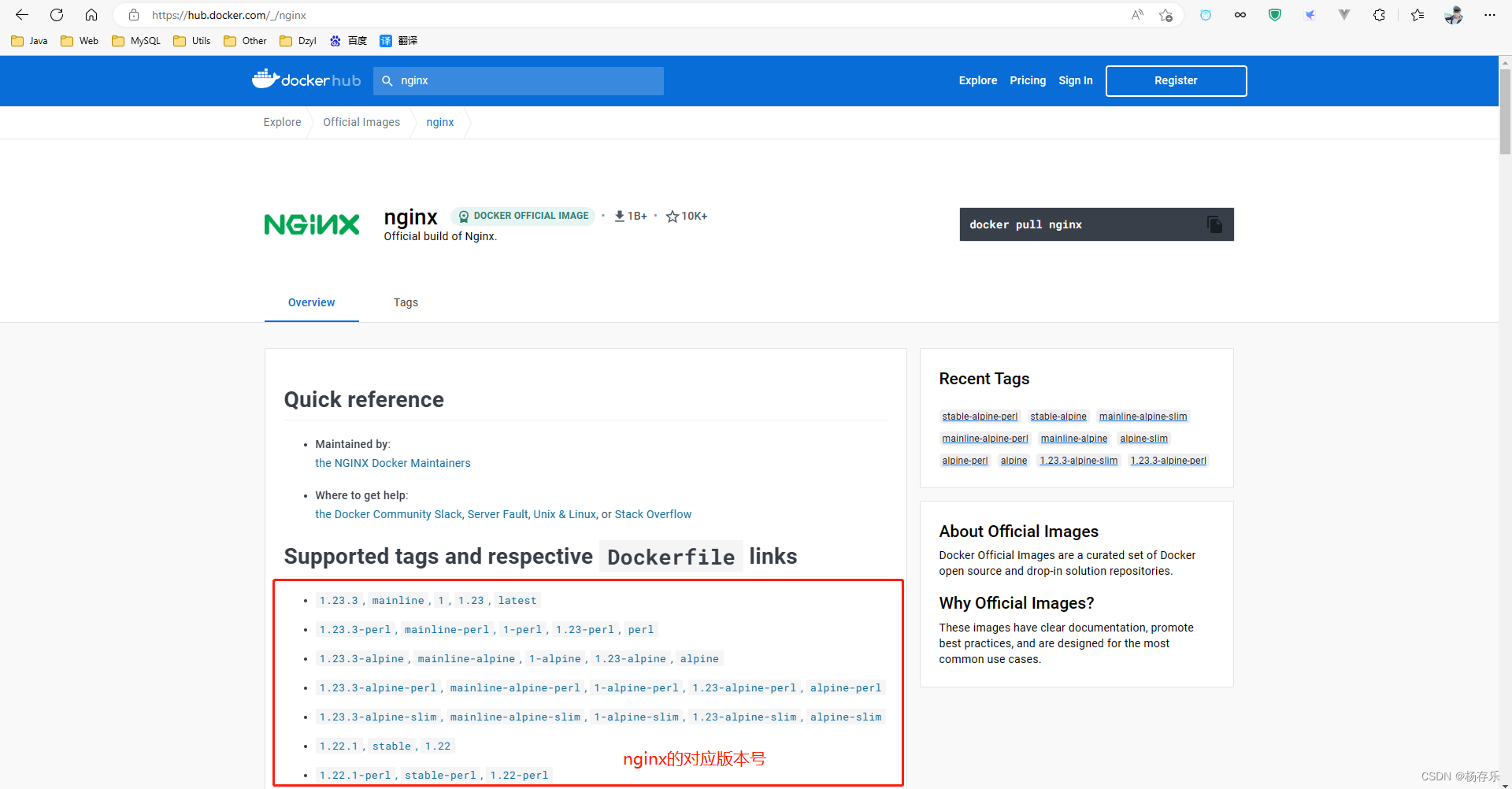The width and height of the screenshot is (1512, 789).
Task: Open the Other bookmarks folder
Action: [x=245, y=41]
